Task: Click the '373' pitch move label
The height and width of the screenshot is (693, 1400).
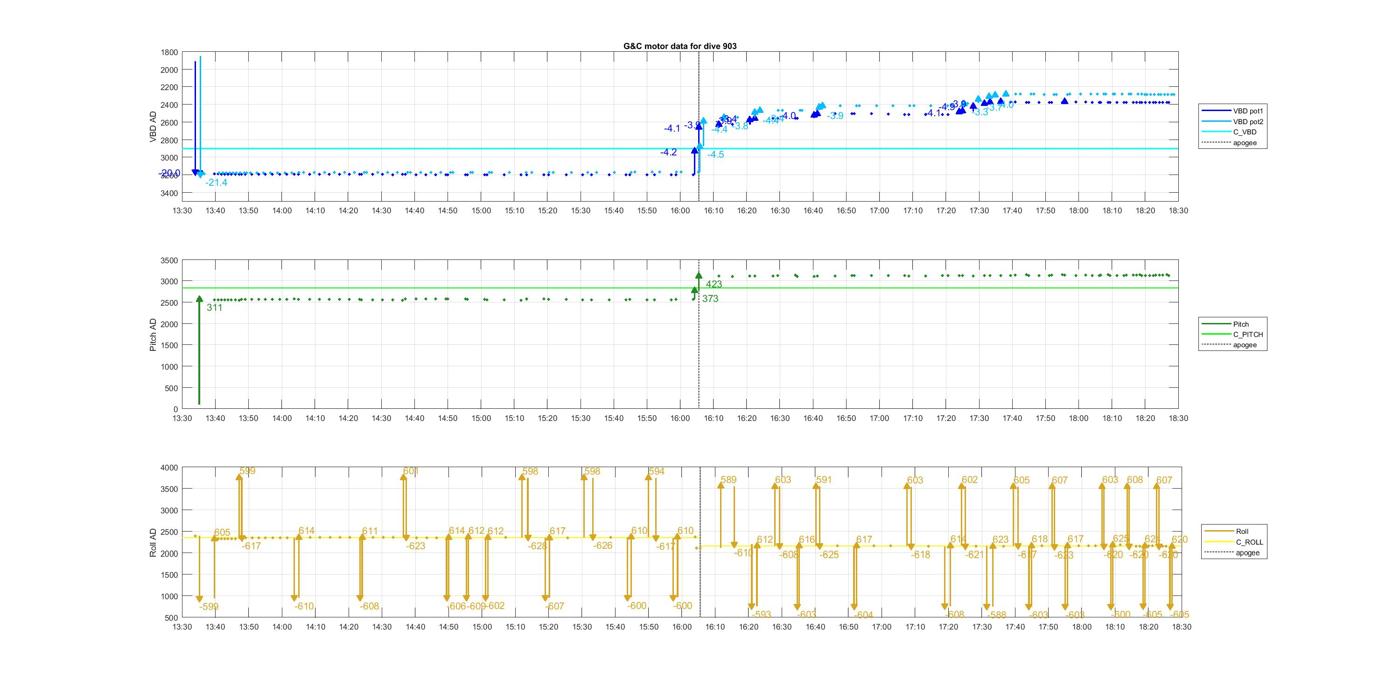Action: 710,298
